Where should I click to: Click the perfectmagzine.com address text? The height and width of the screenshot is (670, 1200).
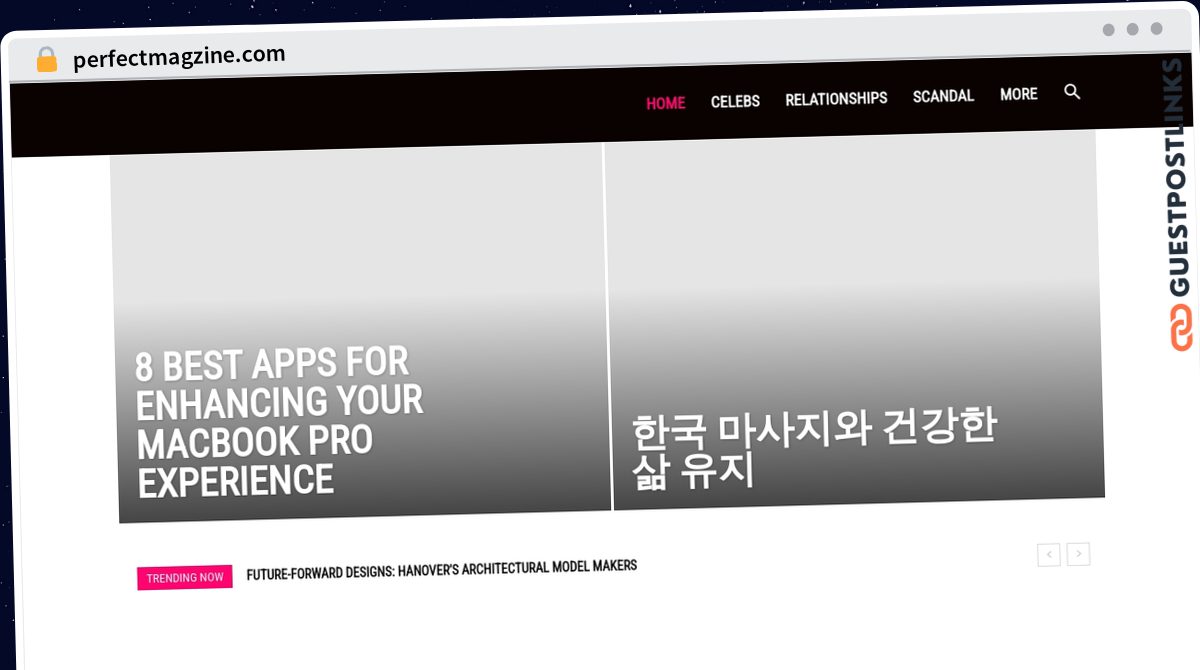click(x=179, y=58)
